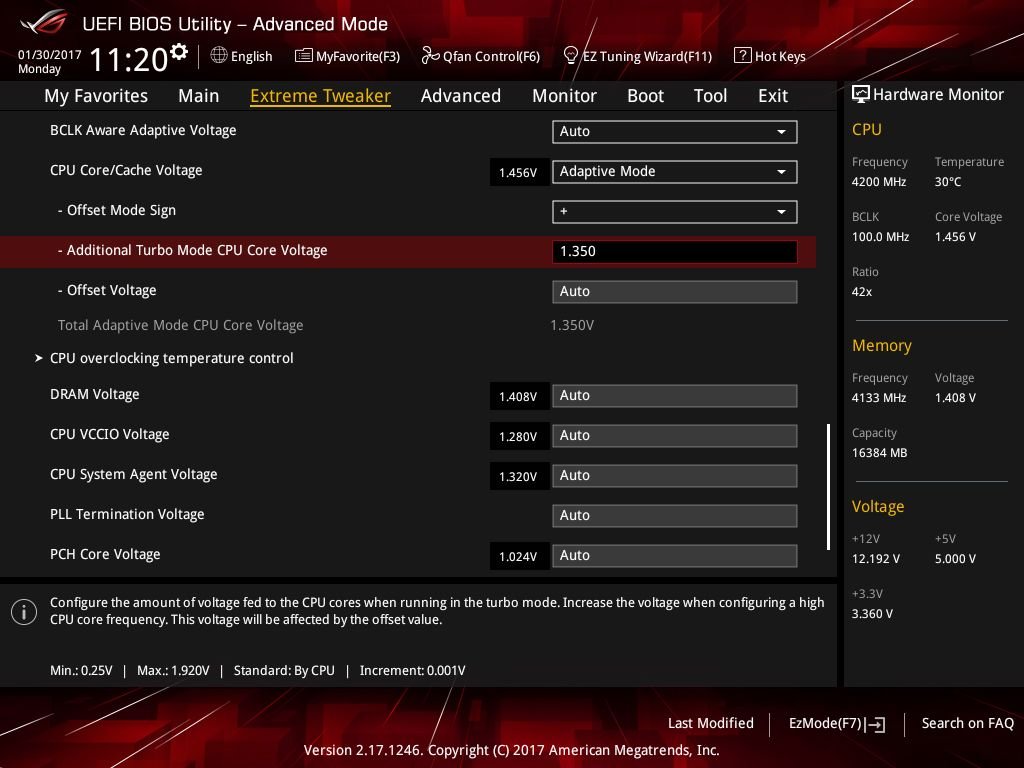Open MyFavorite(F3) list icon
The image size is (1024, 768).
[x=304, y=56]
